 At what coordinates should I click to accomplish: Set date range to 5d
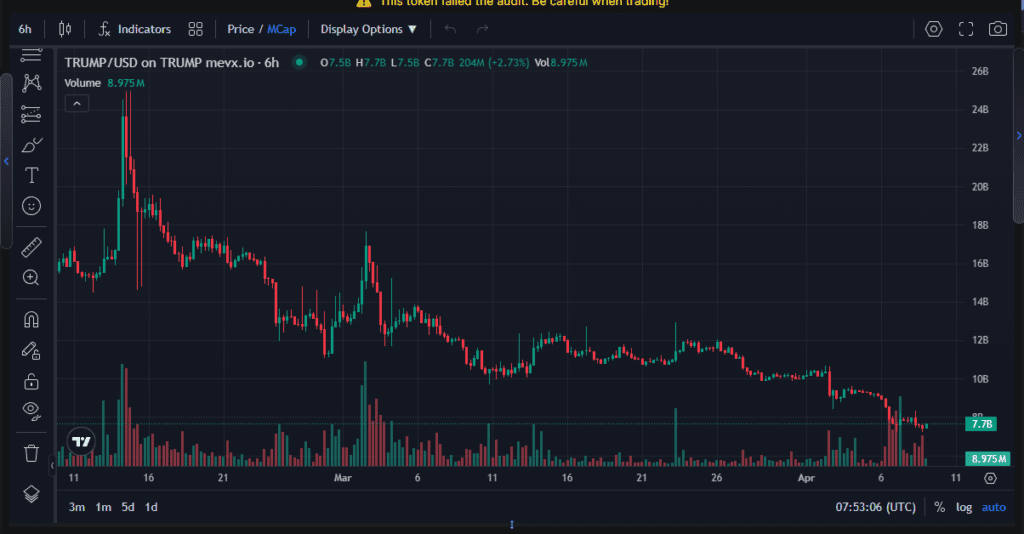coord(128,507)
